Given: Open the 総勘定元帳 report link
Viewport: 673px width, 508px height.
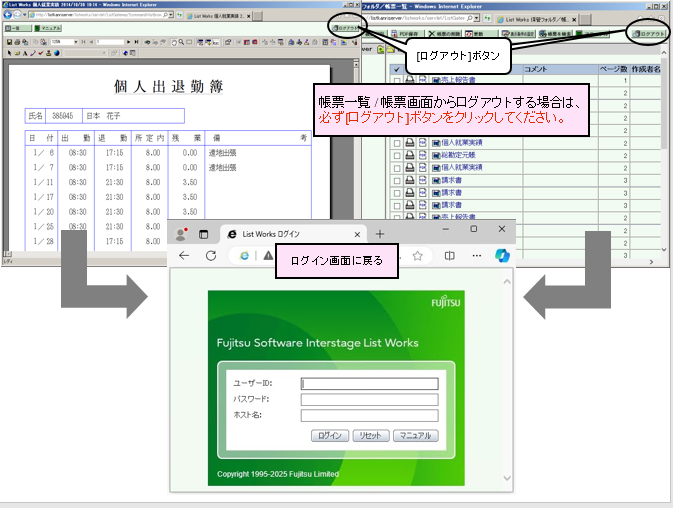Looking at the screenshot, I should pos(458,155).
